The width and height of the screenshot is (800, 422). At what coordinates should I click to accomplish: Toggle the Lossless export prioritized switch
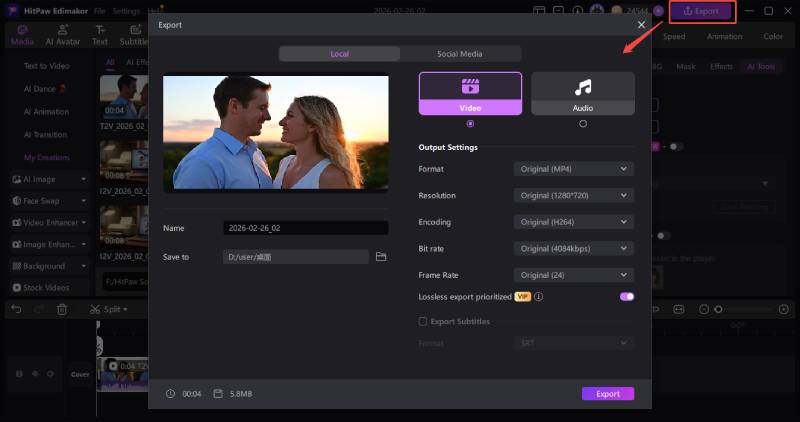tap(626, 297)
